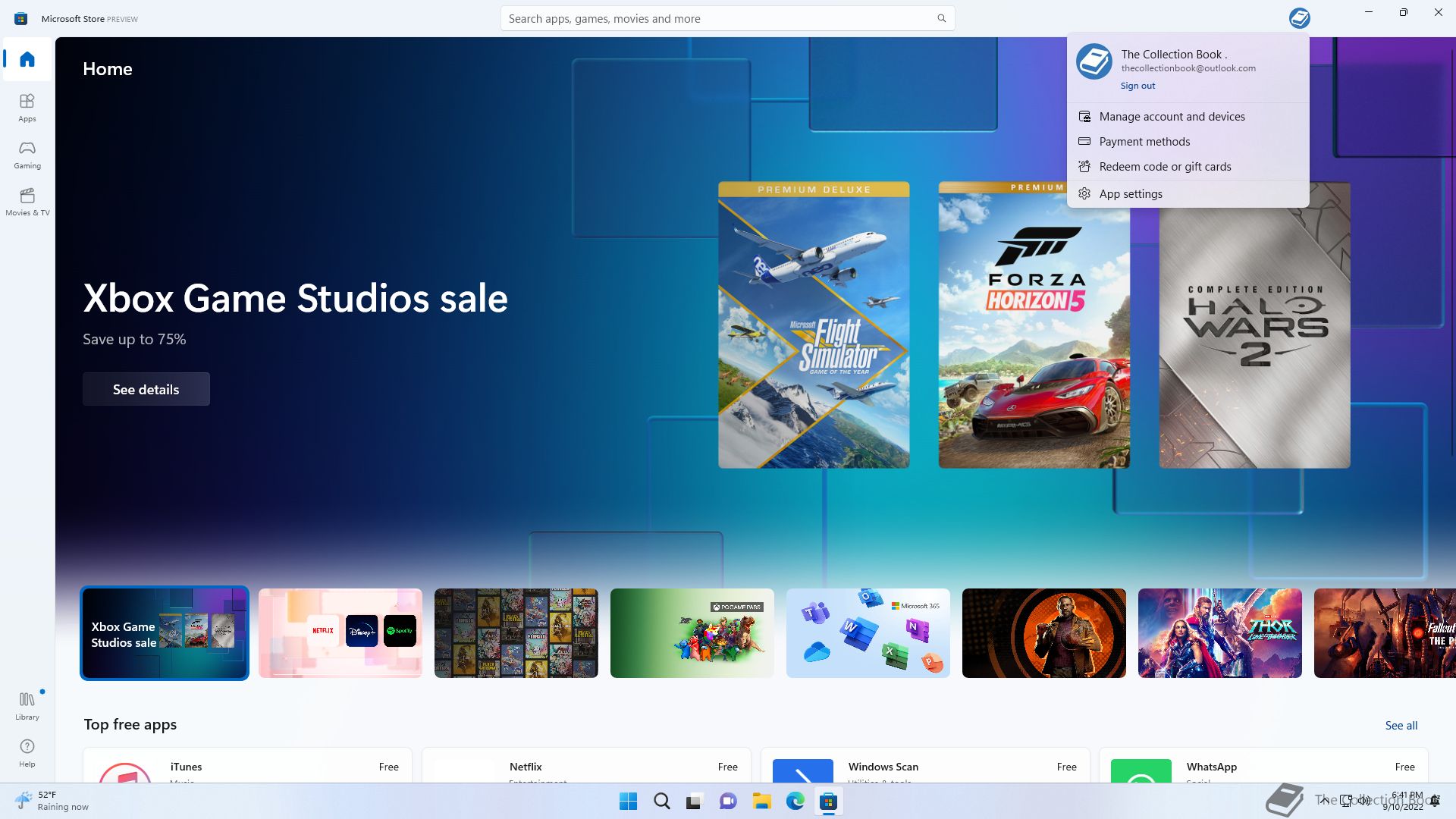Open App settings
The height and width of the screenshot is (819, 1456).
coord(1188,194)
